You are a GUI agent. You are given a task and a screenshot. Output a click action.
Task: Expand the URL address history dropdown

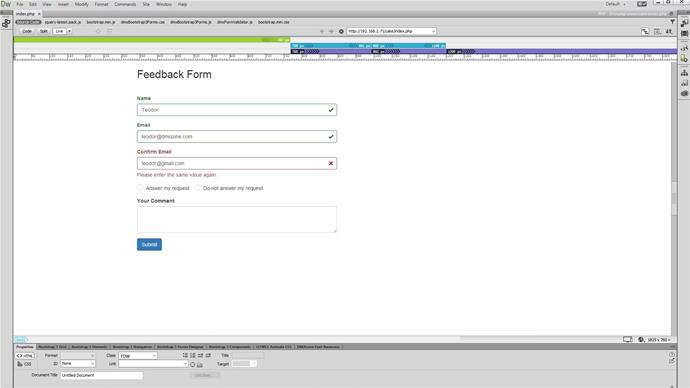coord(433,31)
